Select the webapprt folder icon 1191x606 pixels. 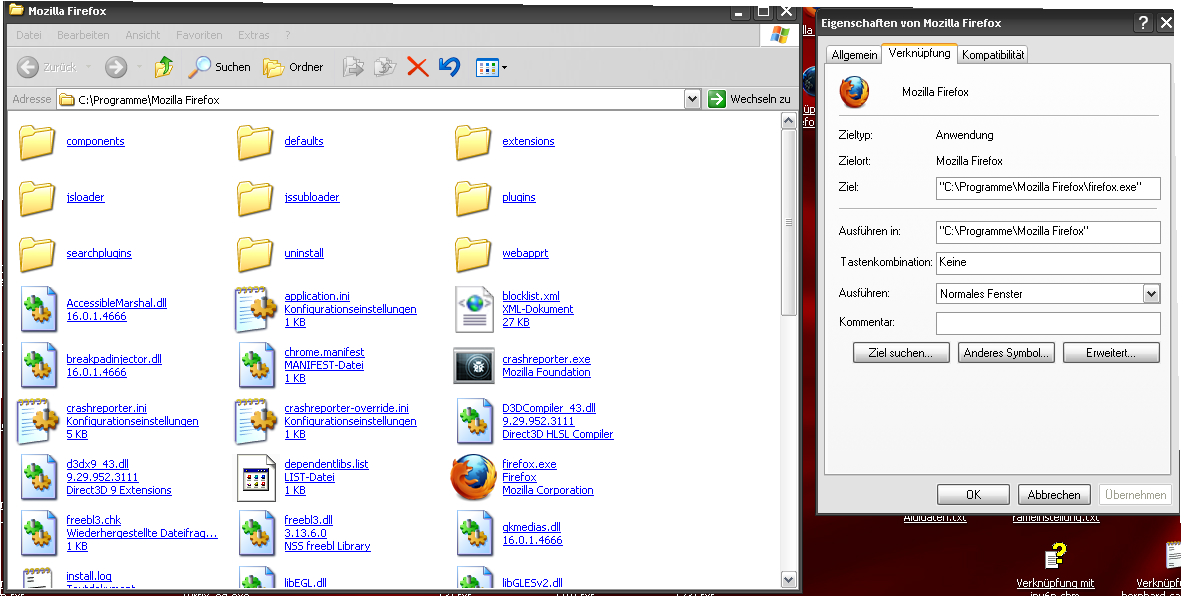pyautogui.click(x=472, y=254)
